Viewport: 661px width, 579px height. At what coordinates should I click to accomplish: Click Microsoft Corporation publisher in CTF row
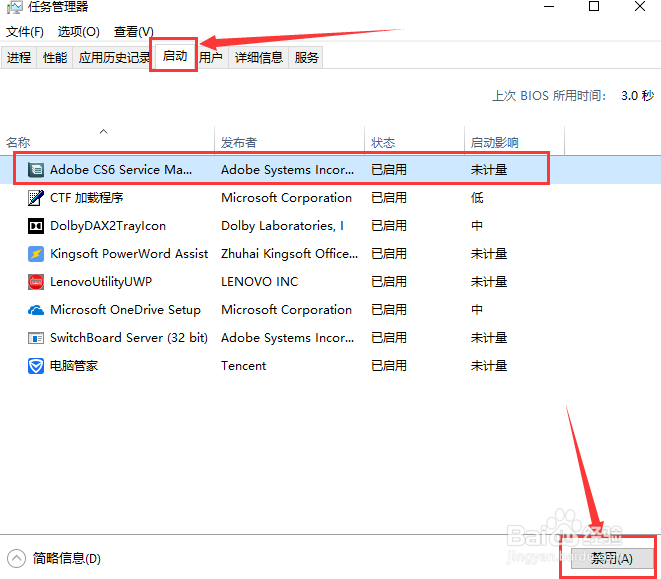click(x=287, y=198)
